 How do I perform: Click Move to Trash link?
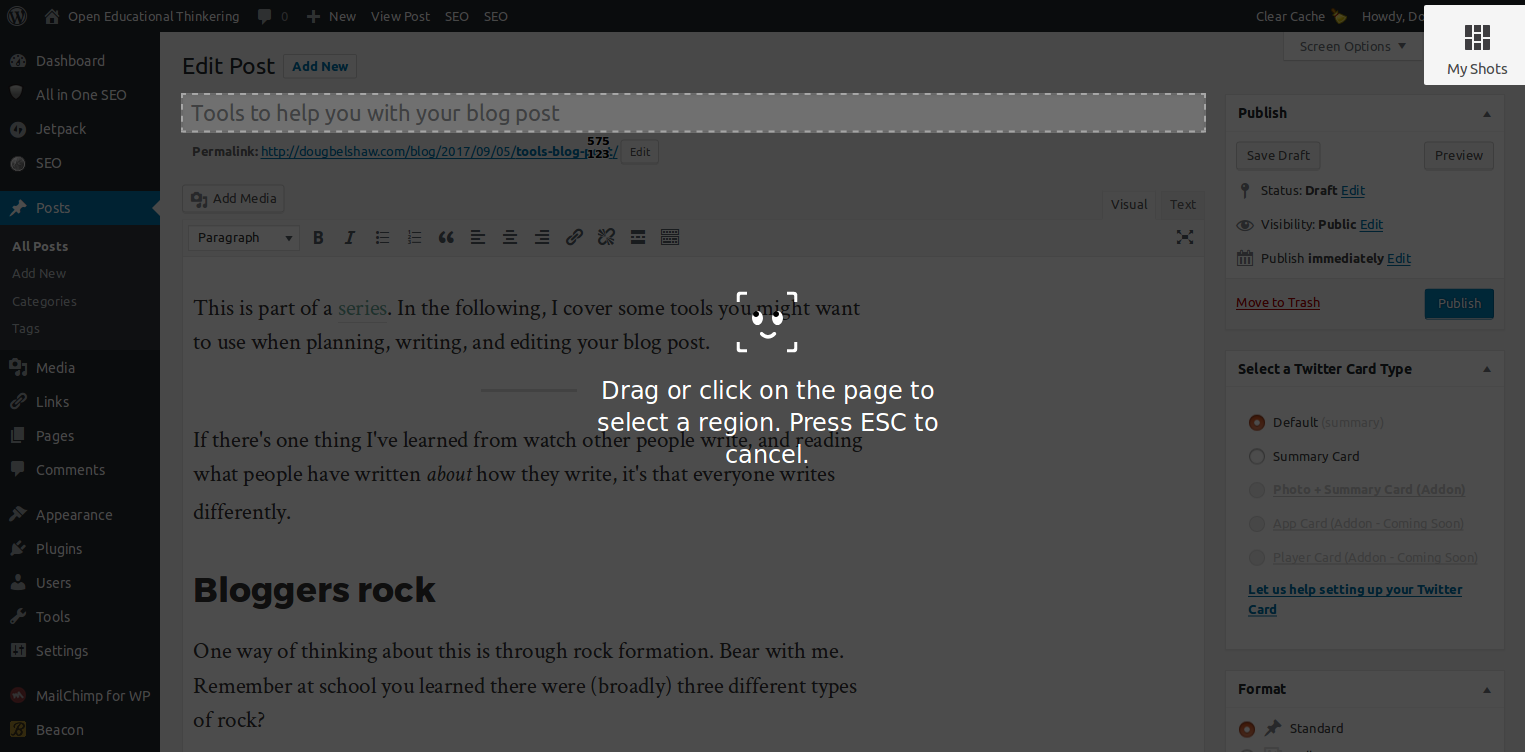tap(1277, 302)
